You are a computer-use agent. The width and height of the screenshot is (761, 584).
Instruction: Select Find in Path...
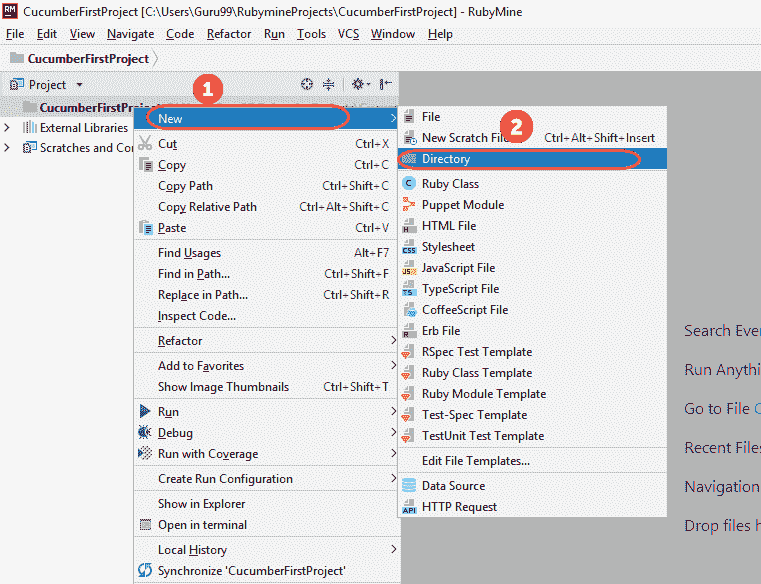[x=265, y=273]
